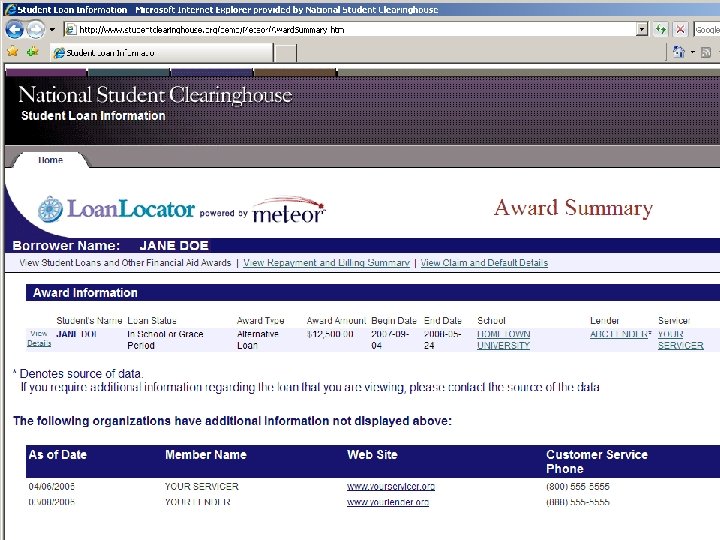
Task: Go to the browser Home page icon
Action: click(x=678, y=52)
